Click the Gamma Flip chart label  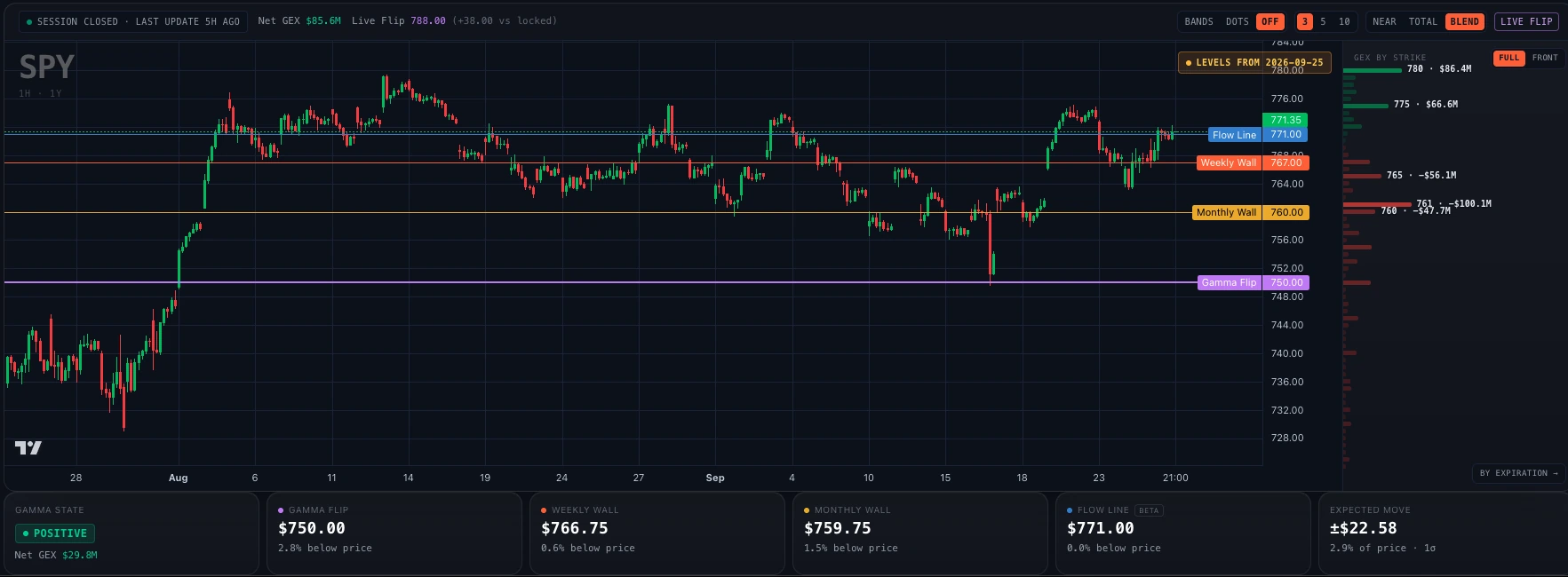click(1229, 282)
